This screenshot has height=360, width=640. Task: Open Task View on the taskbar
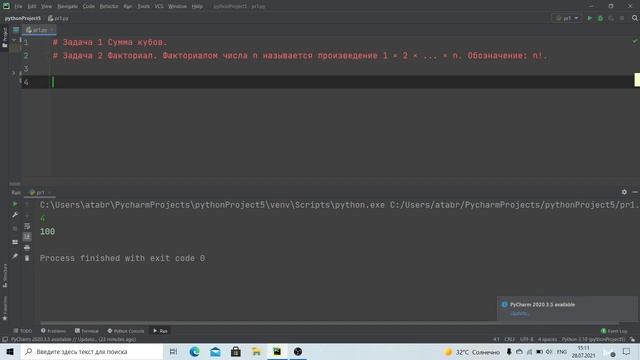tap(173, 351)
